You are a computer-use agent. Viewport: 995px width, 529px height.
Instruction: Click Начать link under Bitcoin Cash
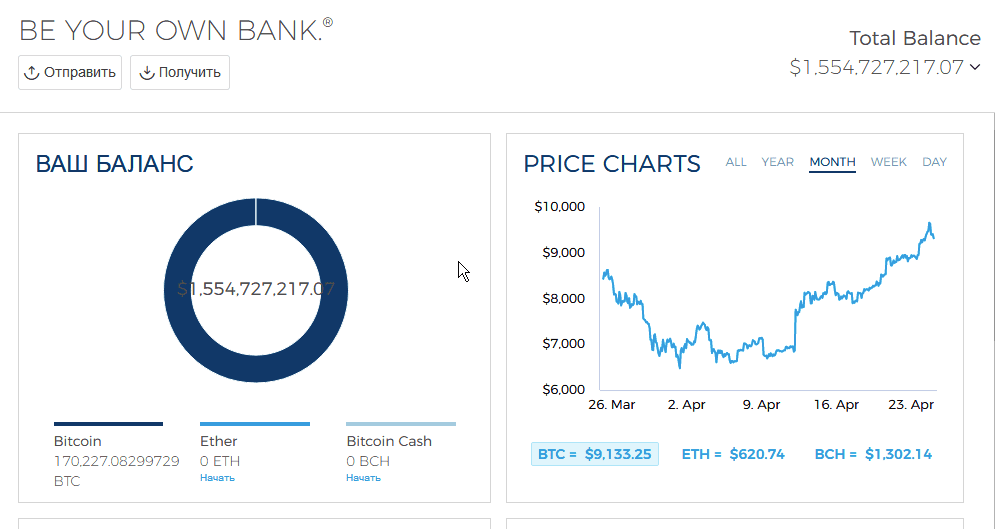[363, 478]
